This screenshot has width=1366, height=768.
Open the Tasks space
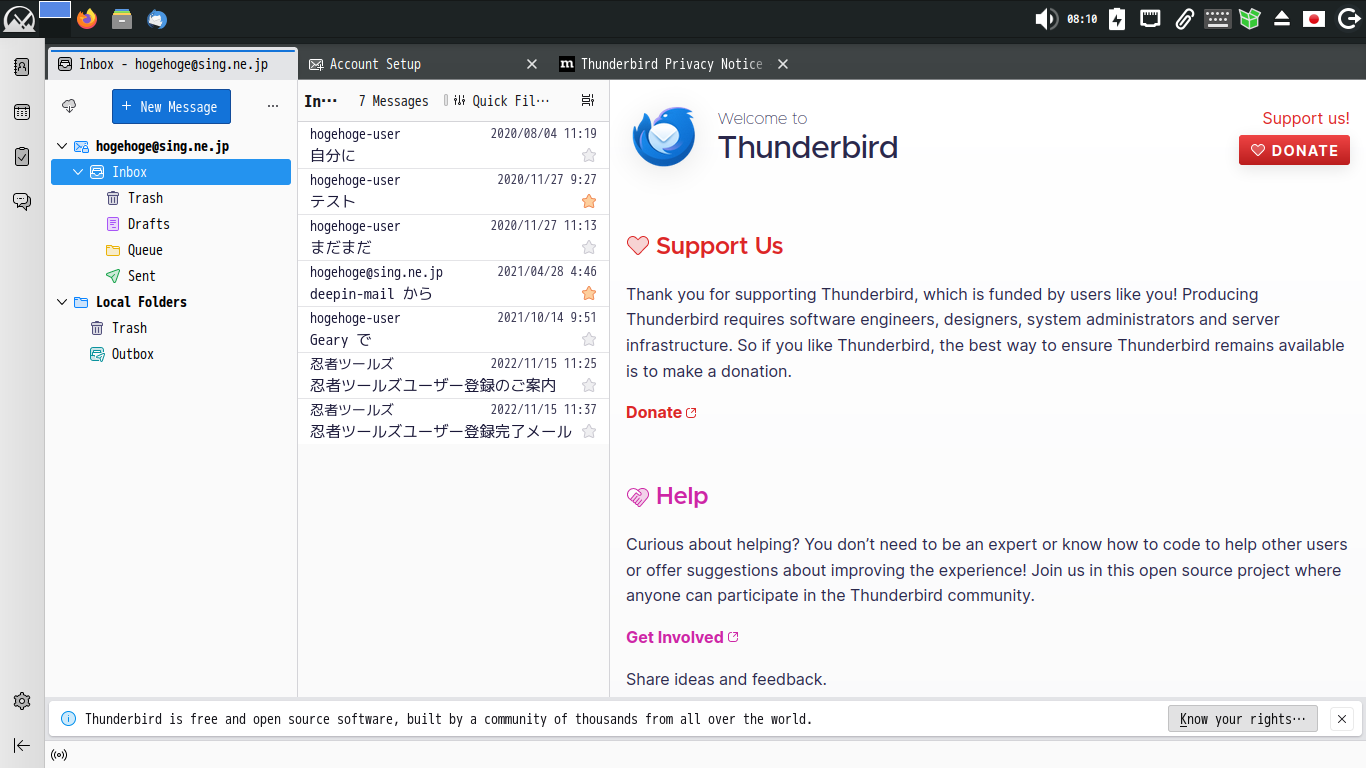coord(22,156)
